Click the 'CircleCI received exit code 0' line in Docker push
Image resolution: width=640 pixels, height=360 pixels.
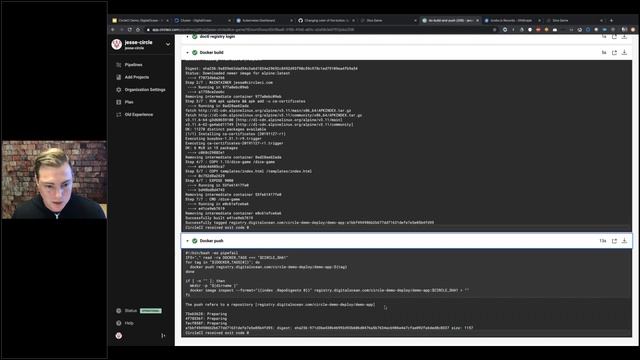pyautogui.click(x=217, y=333)
